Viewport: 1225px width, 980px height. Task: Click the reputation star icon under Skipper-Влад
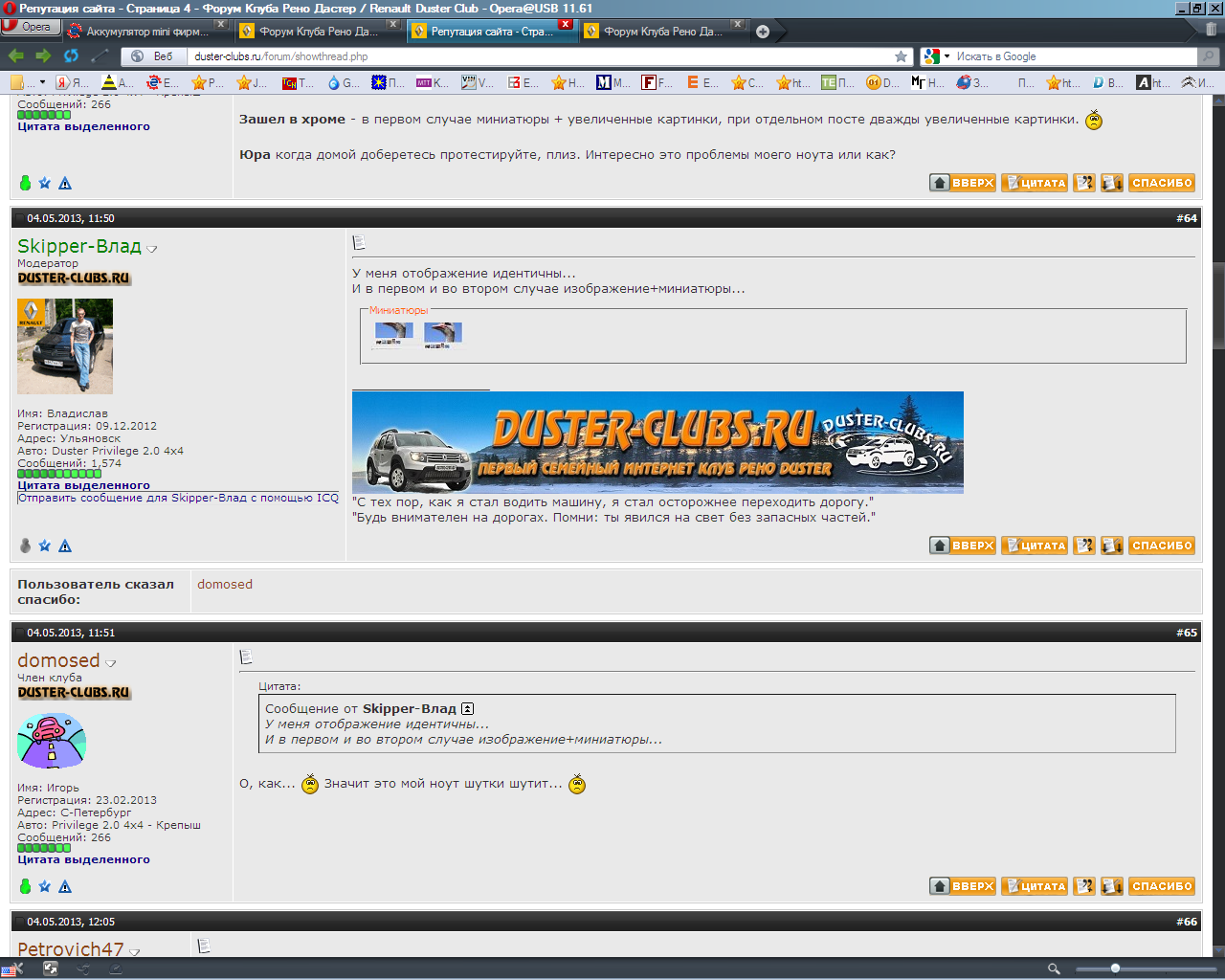click(x=45, y=546)
